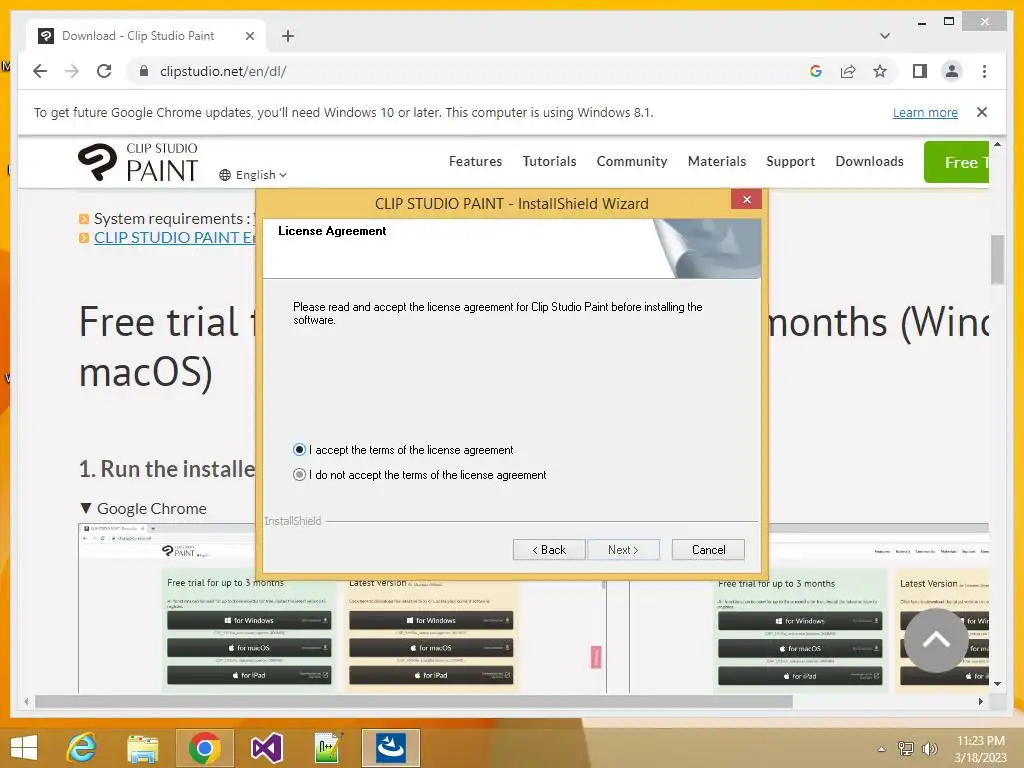Open Notepad++ from the taskbar
The image size is (1024, 768).
pyautogui.click(x=328, y=748)
